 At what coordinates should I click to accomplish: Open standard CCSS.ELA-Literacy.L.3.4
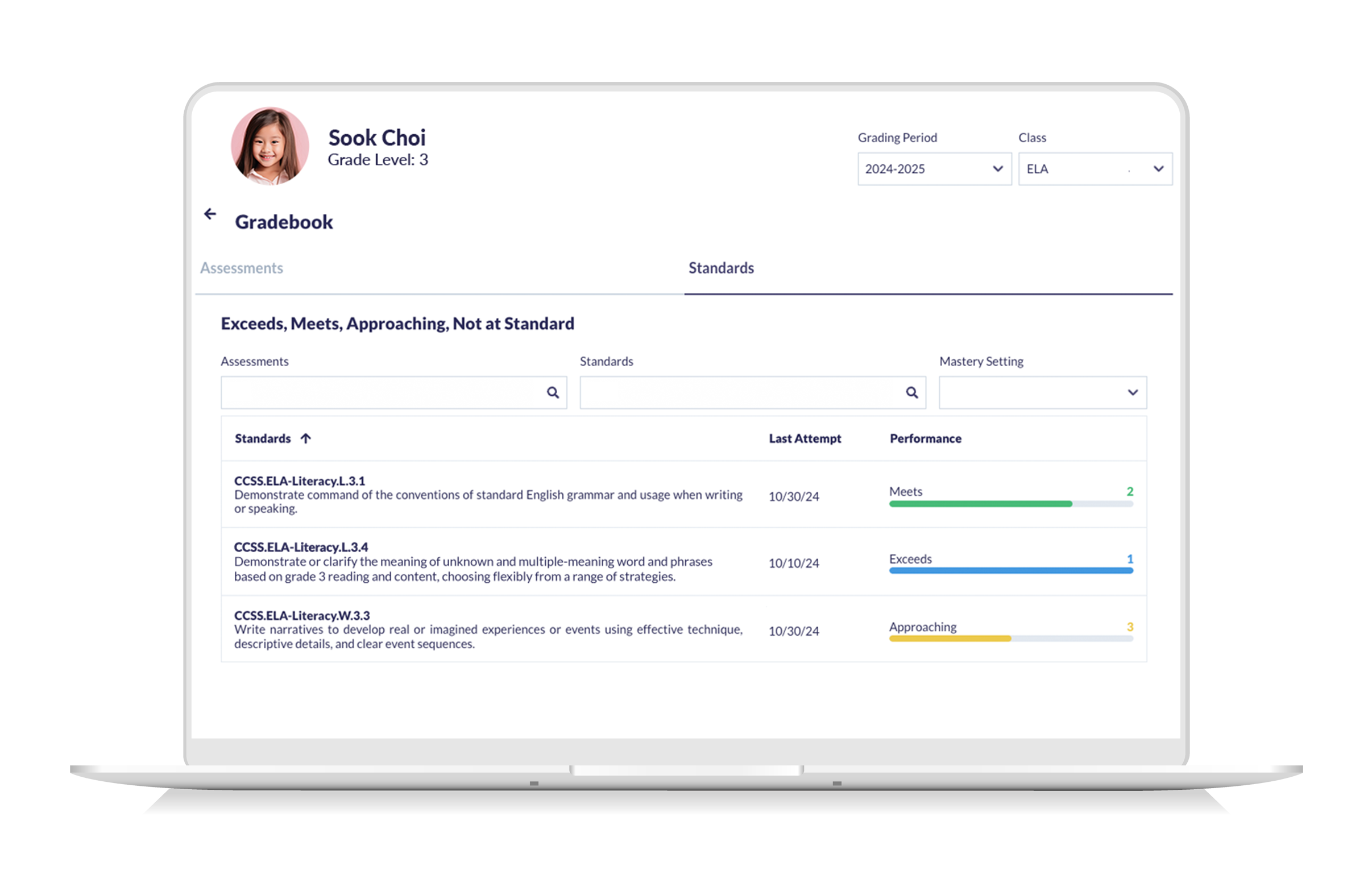coord(300,547)
